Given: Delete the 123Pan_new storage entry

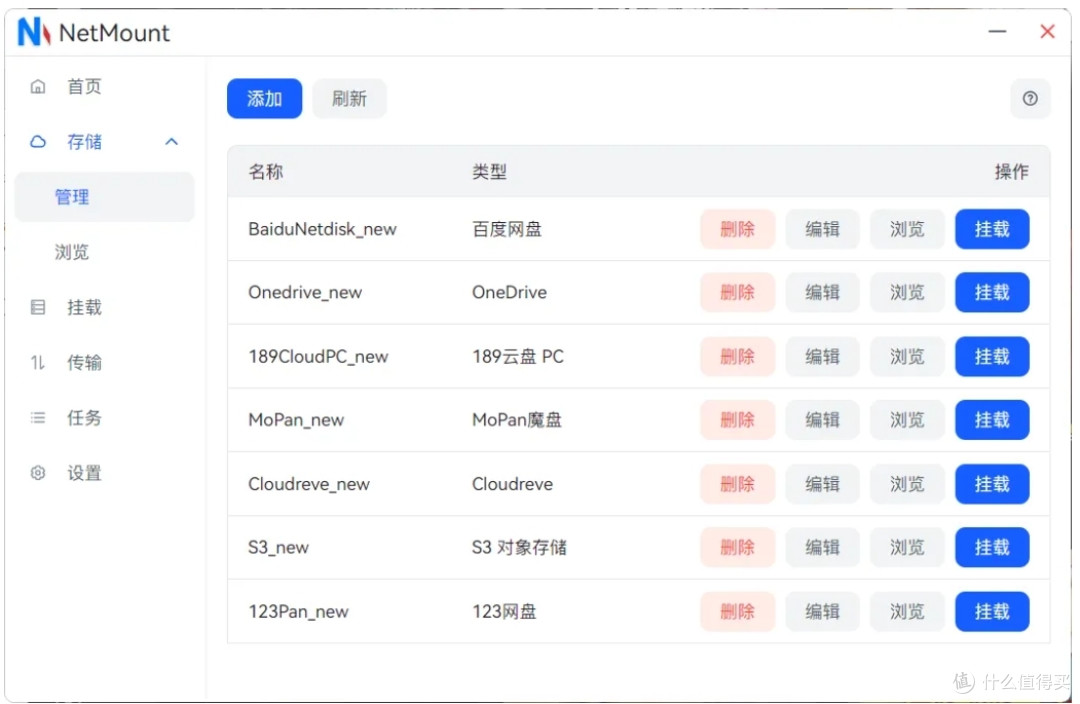Looking at the screenshot, I should pos(737,611).
